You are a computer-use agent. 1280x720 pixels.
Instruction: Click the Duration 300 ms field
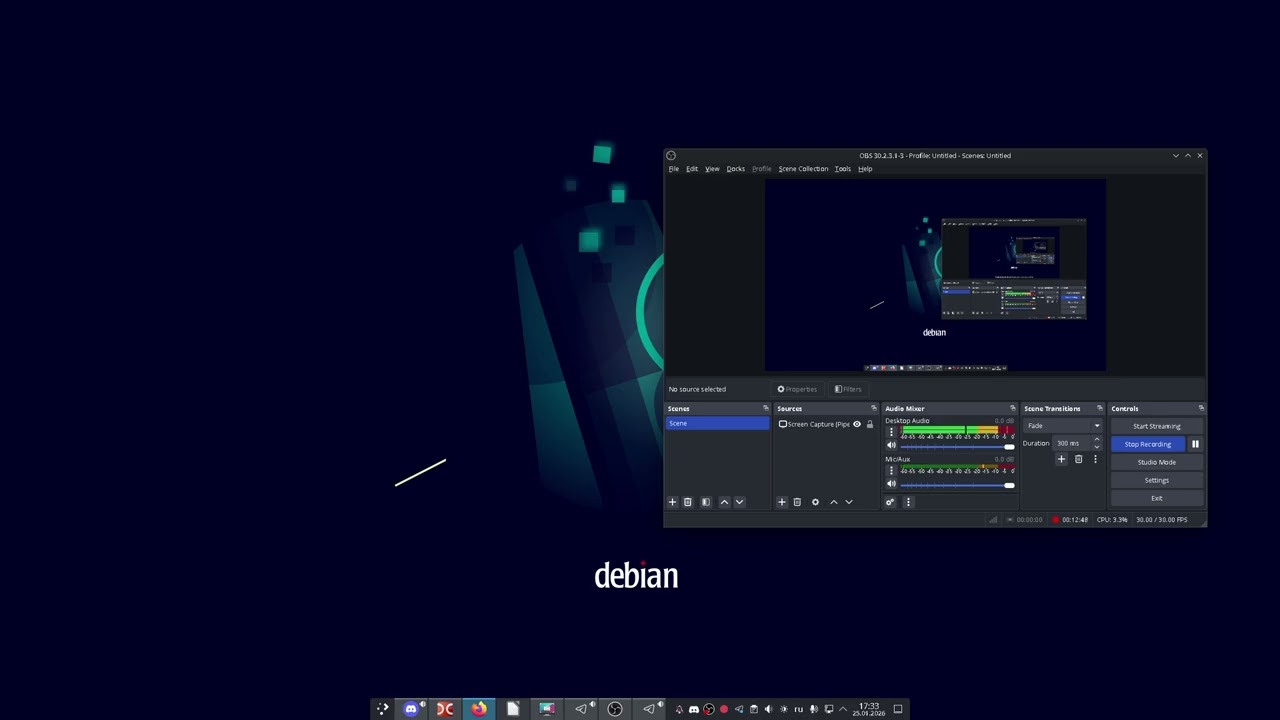(1072, 443)
